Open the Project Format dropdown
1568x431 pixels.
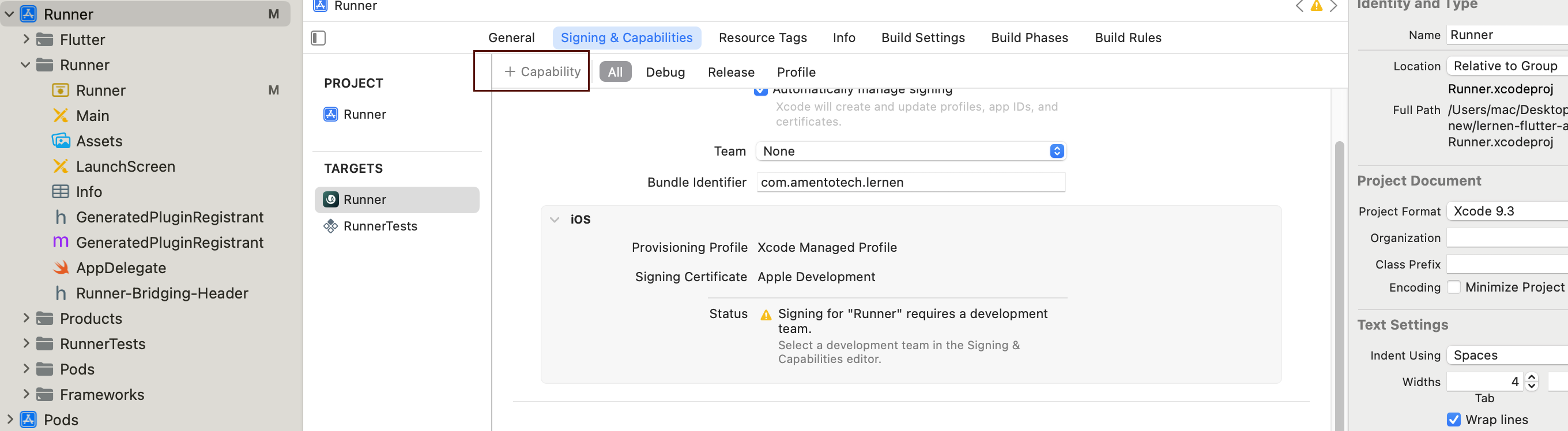(1507, 211)
